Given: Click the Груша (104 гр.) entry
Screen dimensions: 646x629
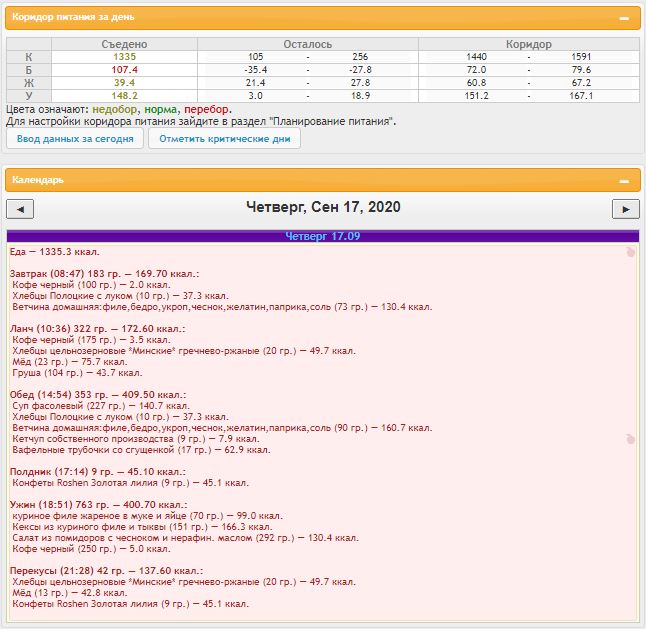Looking at the screenshot, I should pos(77,373).
